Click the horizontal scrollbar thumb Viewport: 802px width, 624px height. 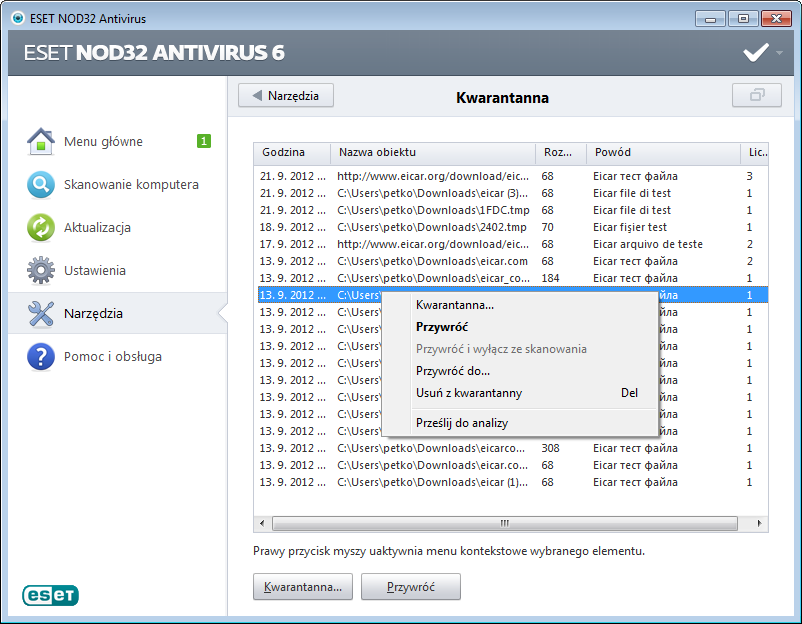[x=505, y=523]
